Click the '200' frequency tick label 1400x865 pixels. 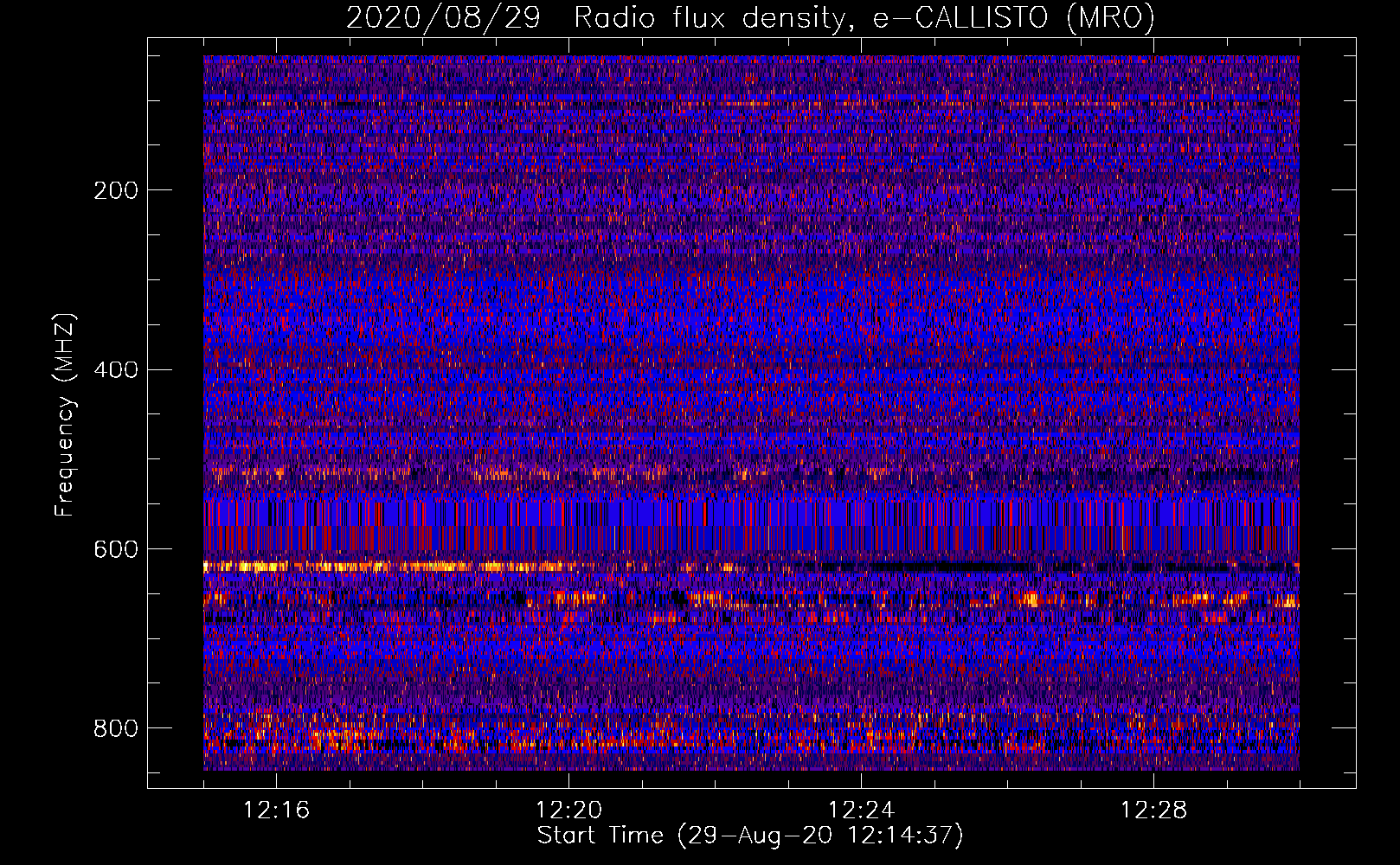point(116,190)
